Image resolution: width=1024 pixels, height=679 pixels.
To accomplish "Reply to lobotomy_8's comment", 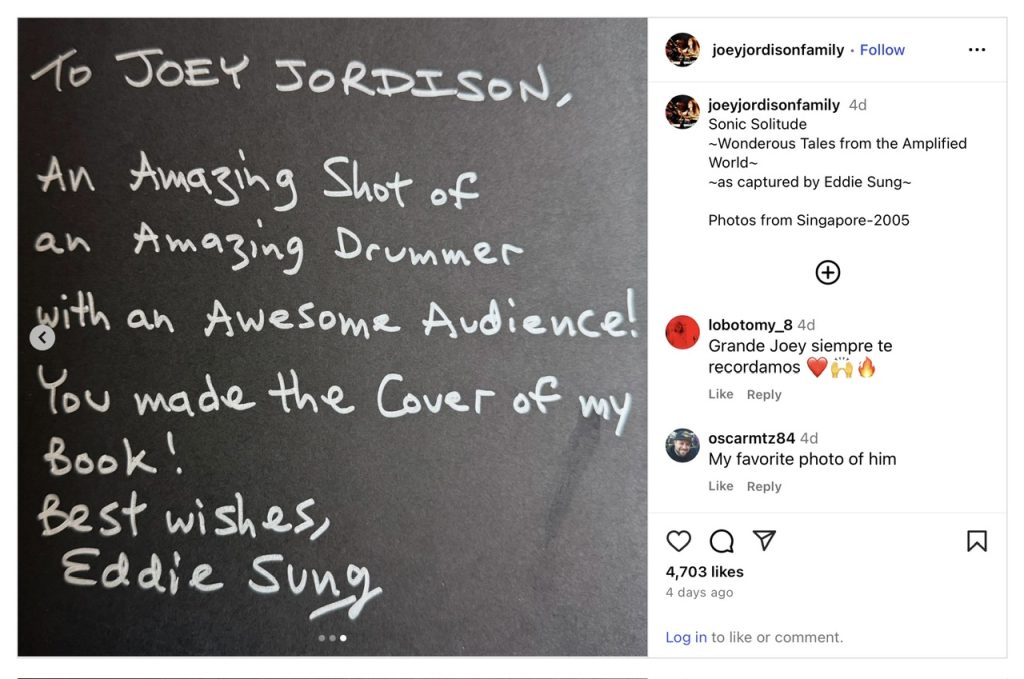I will pyautogui.click(x=764, y=394).
